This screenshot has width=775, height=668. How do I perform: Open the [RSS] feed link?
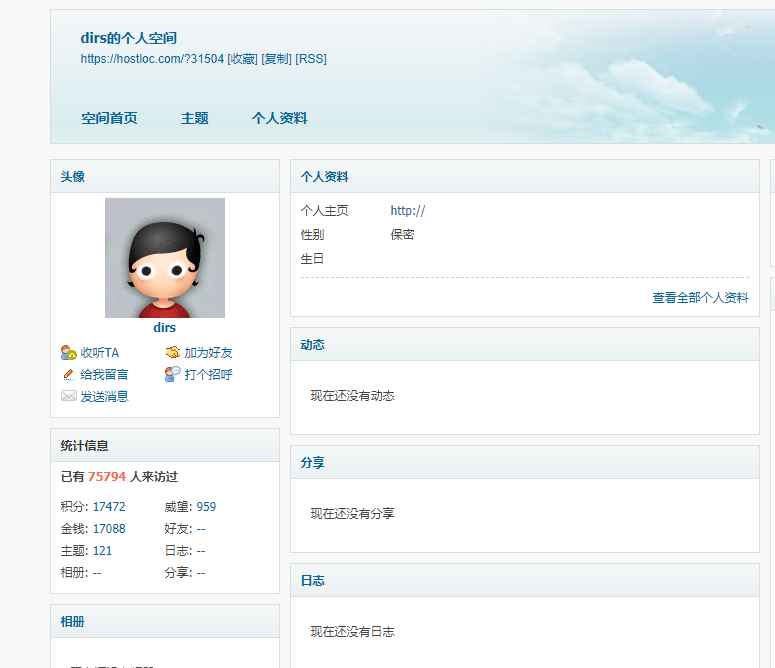pos(311,59)
